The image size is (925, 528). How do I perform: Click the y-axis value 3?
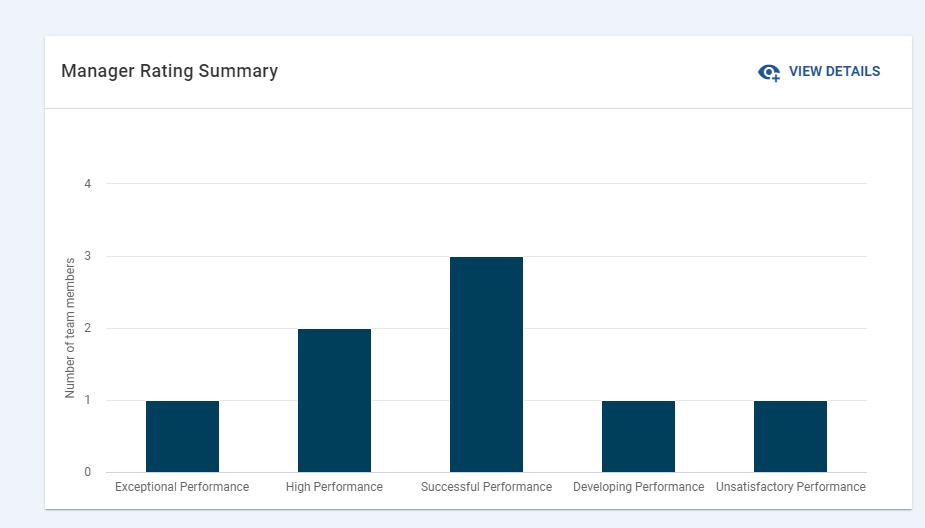pos(88,256)
